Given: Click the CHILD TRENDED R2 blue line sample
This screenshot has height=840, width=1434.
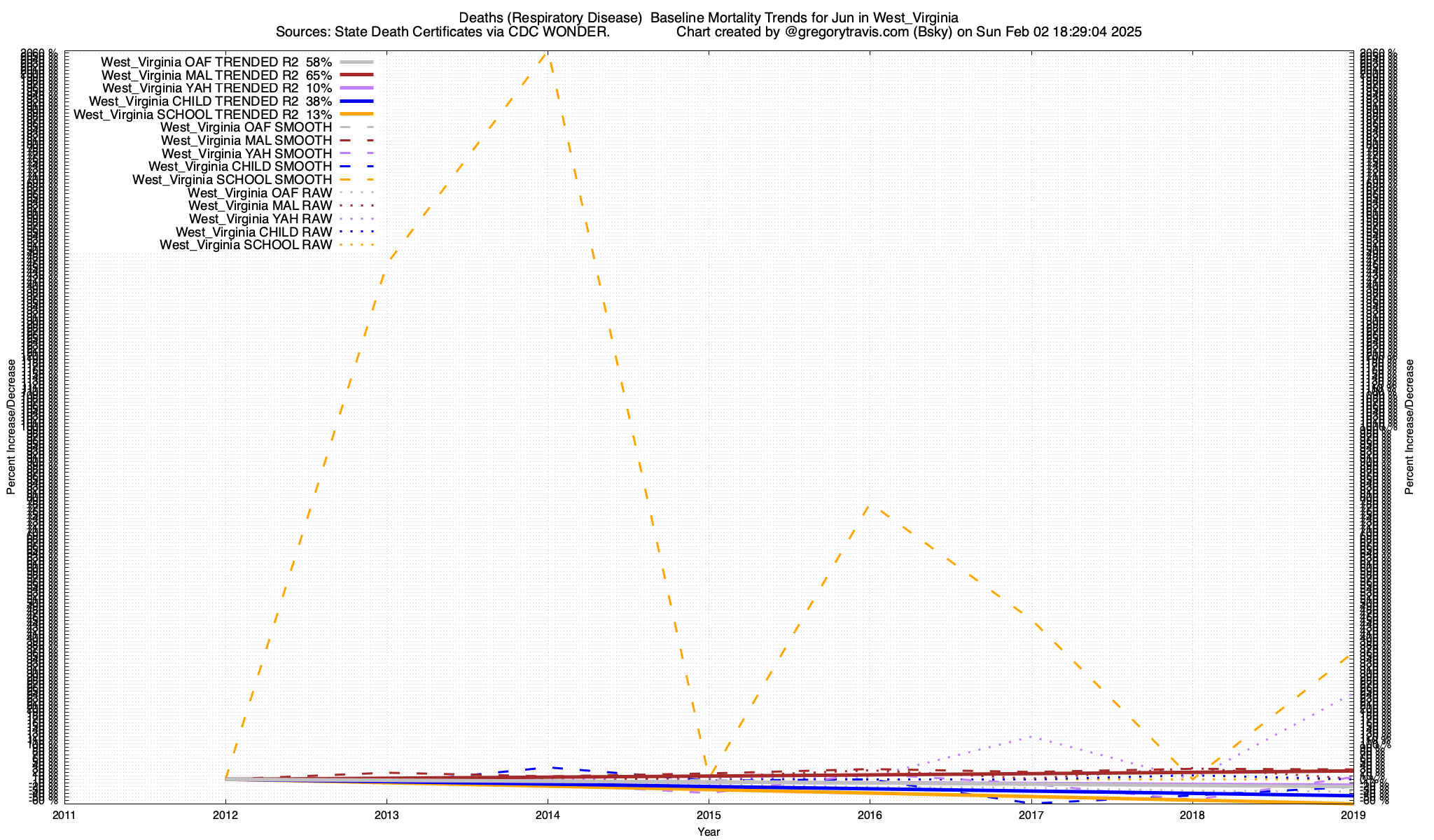Looking at the screenshot, I should click(x=356, y=101).
